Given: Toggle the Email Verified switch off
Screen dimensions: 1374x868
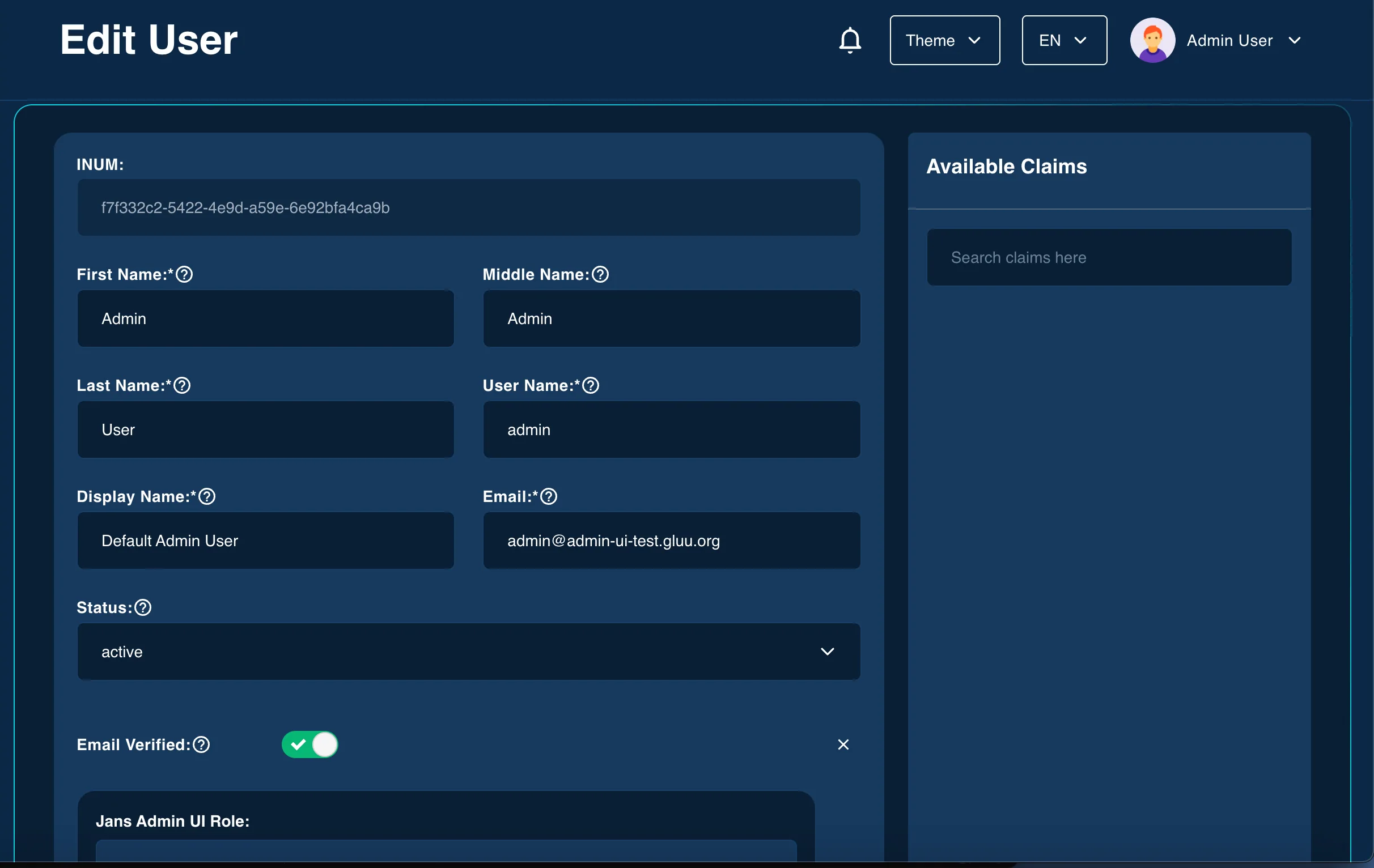Looking at the screenshot, I should pos(310,745).
